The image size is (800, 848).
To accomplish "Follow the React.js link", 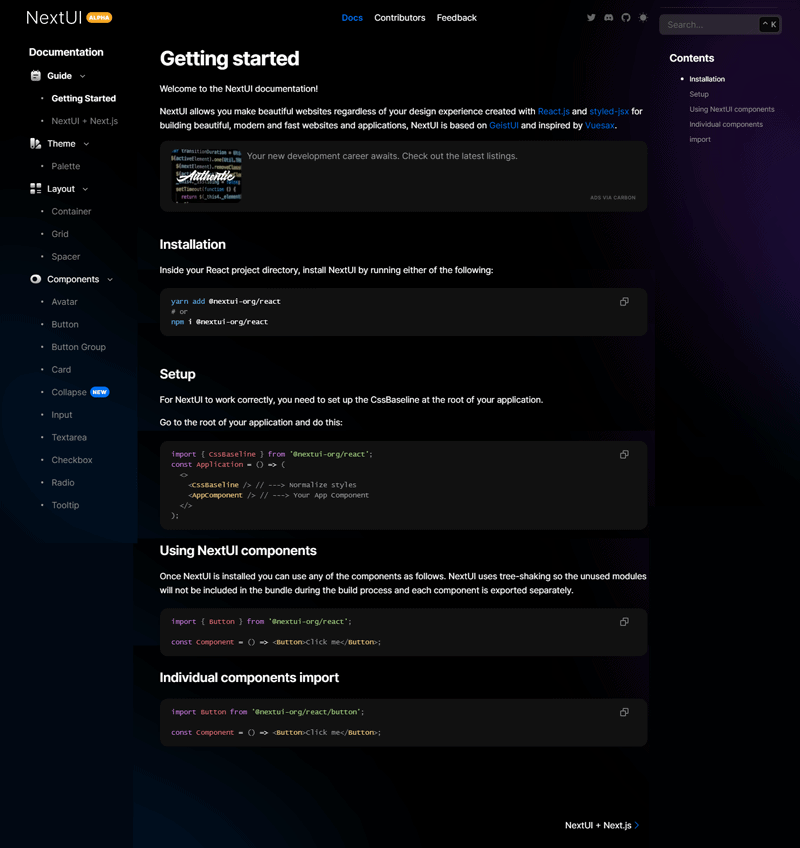I will pos(553,111).
